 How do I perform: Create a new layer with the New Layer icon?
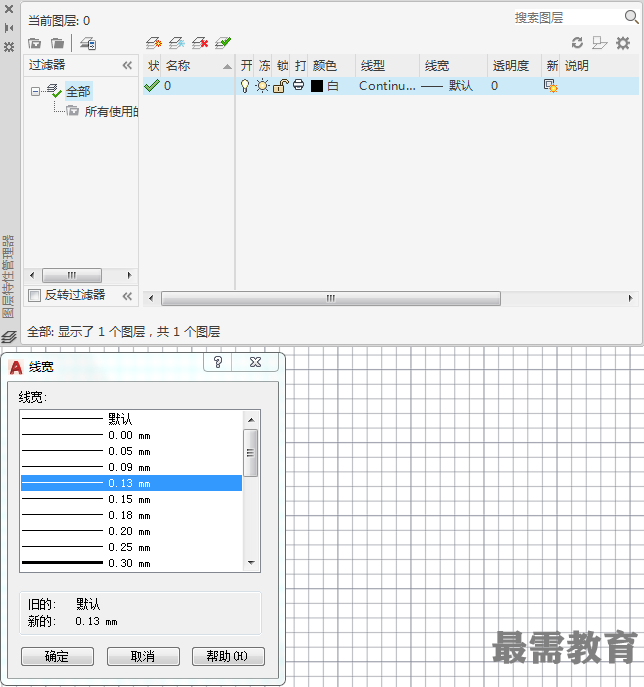tap(154, 42)
